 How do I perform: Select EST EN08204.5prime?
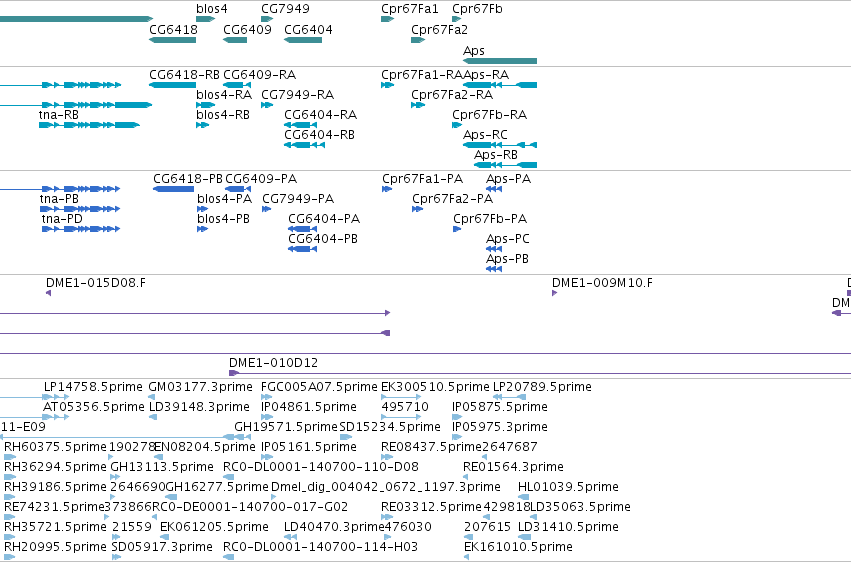click(x=159, y=457)
